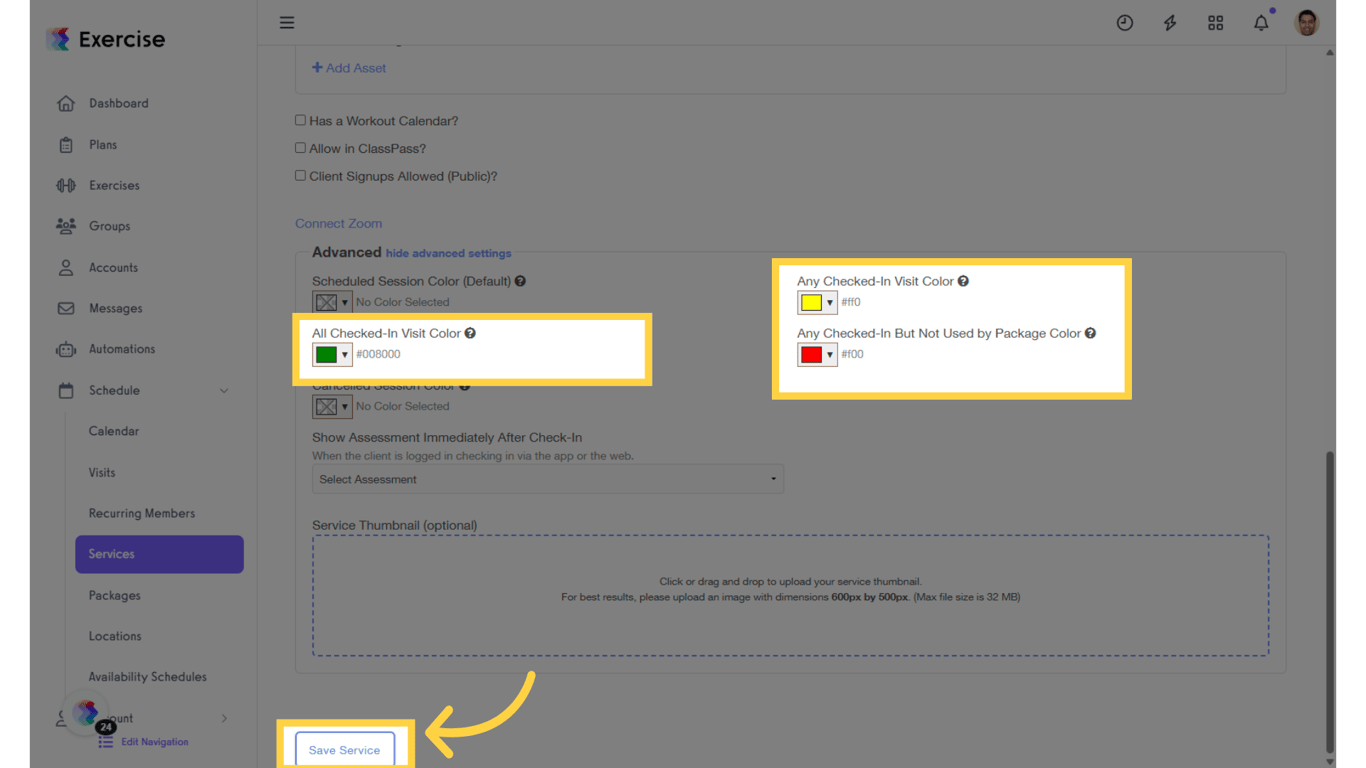Click the Exercises dumbbell icon
Image resolution: width=1366 pixels, height=768 pixels.
(66, 185)
